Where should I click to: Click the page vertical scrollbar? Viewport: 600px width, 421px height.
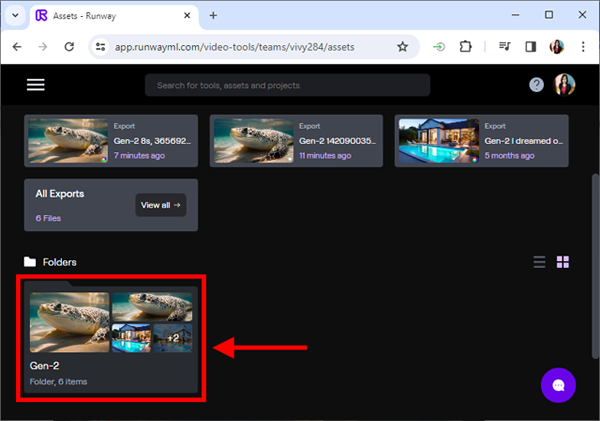[x=595, y=266]
